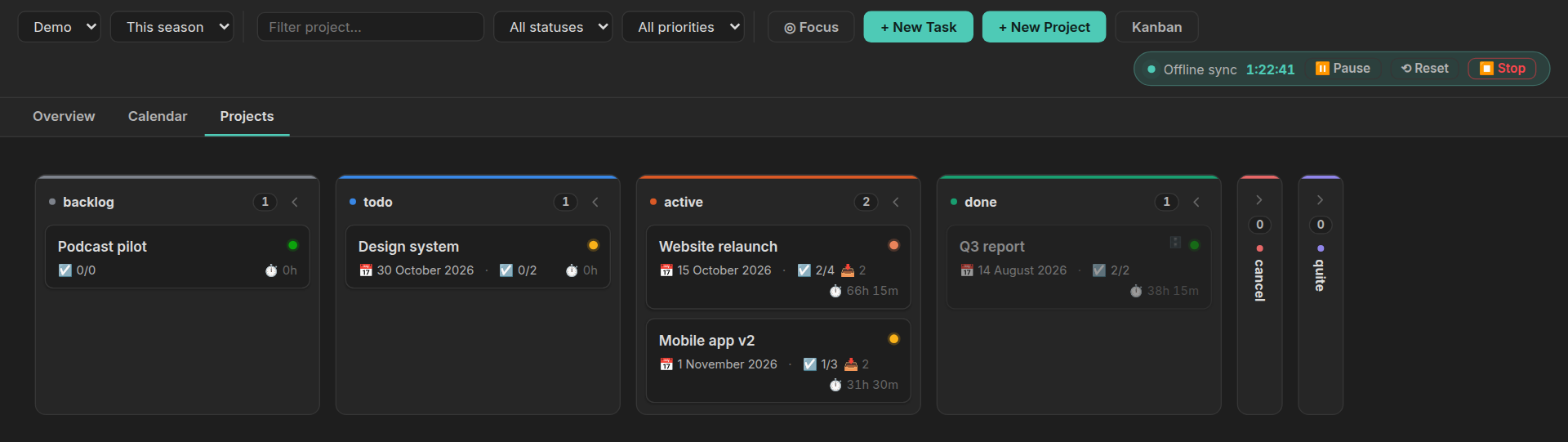Image resolution: width=1568 pixels, height=442 pixels.
Task: Click Podcast pilot green priority dot
Action: pyautogui.click(x=292, y=245)
